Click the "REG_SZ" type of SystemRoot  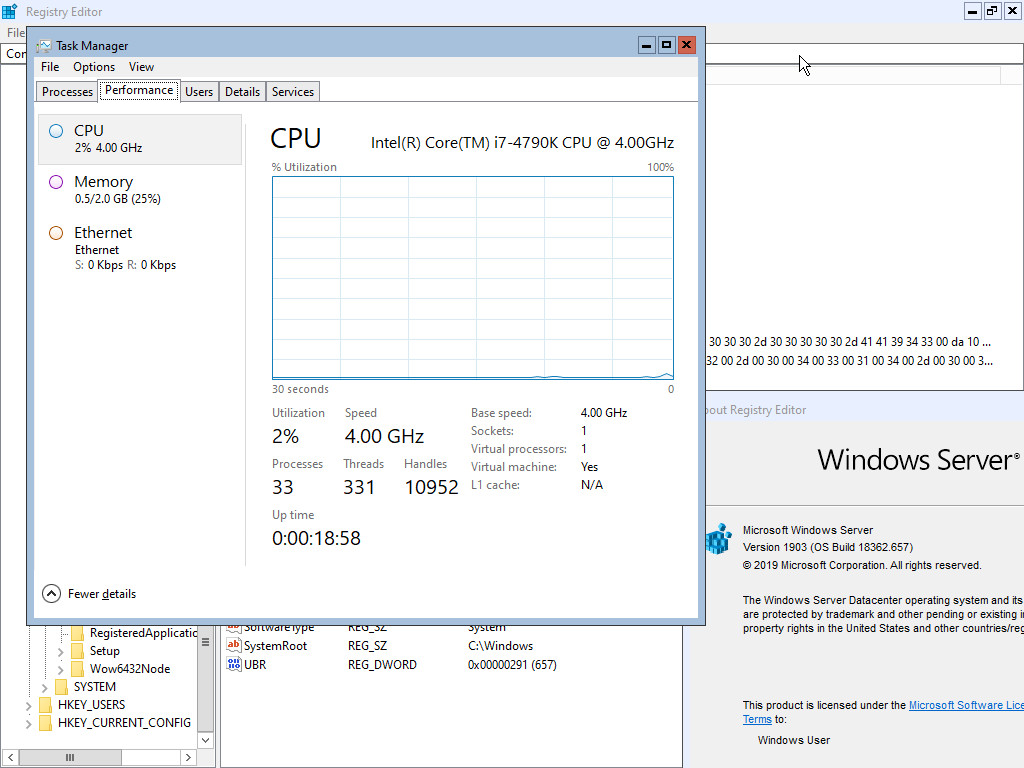point(367,646)
